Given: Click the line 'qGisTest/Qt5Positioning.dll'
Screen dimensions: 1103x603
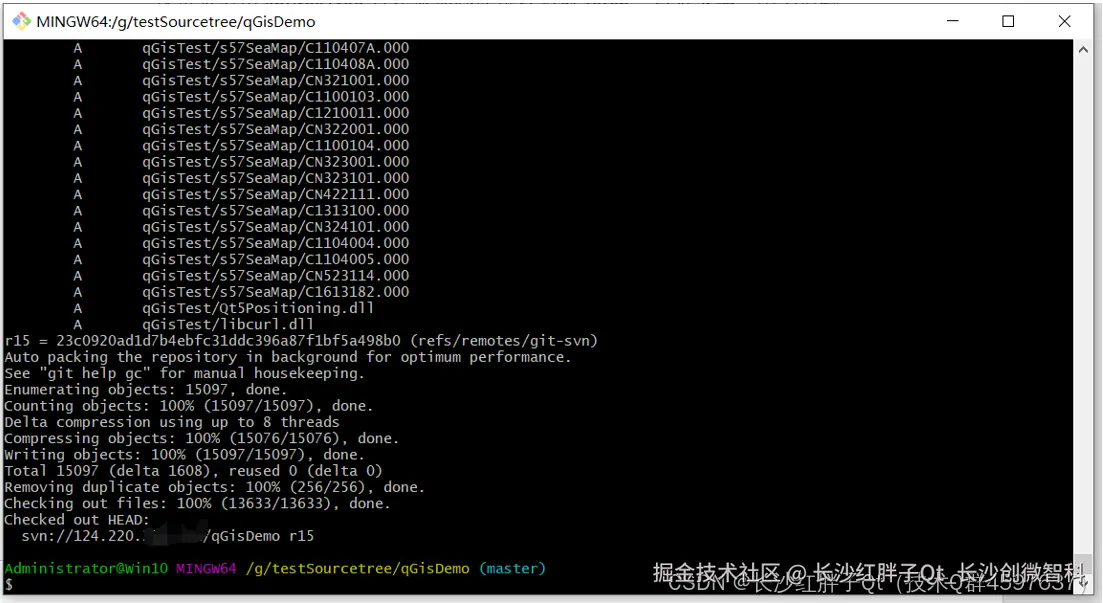Looking at the screenshot, I should pos(258,308).
